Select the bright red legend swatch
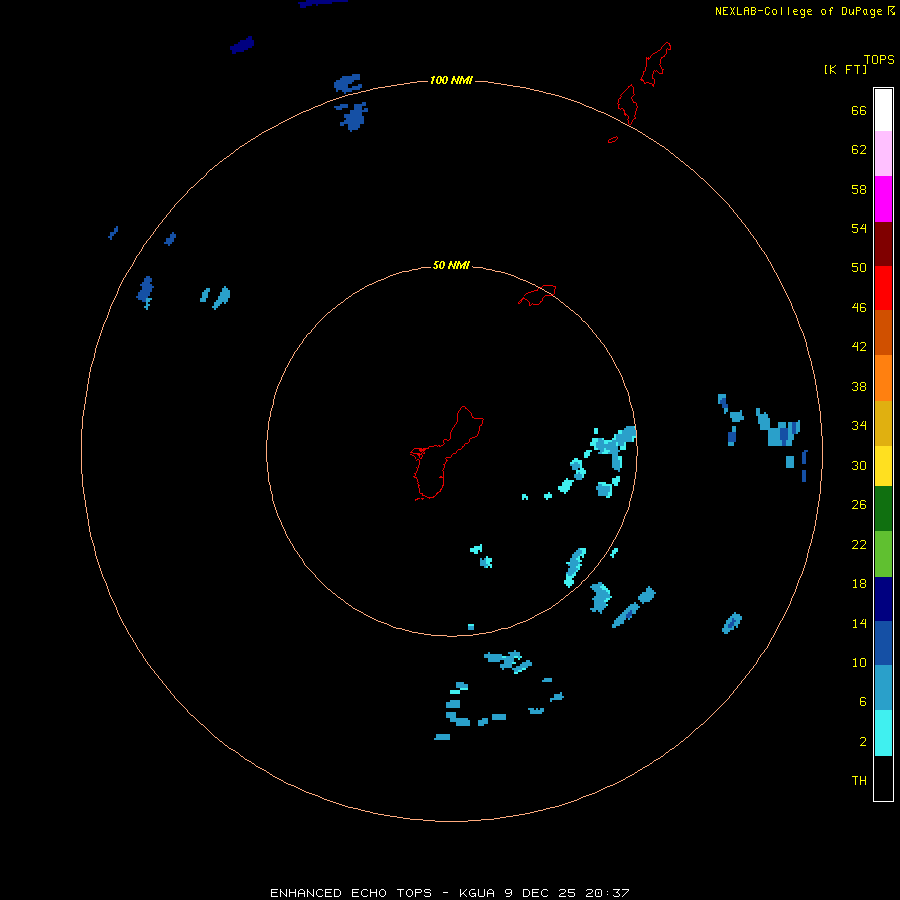This screenshot has width=900, height=900. tap(883, 288)
